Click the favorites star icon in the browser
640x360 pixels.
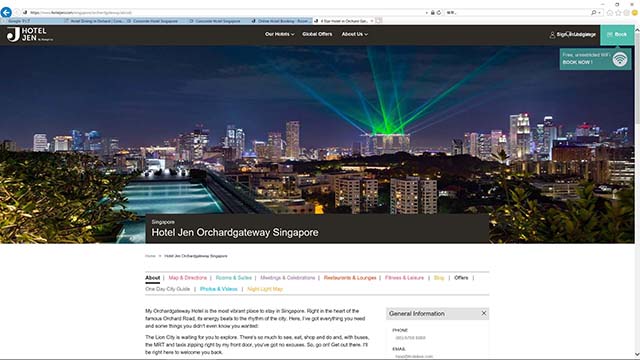pyautogui.click(x=618, y=13)
